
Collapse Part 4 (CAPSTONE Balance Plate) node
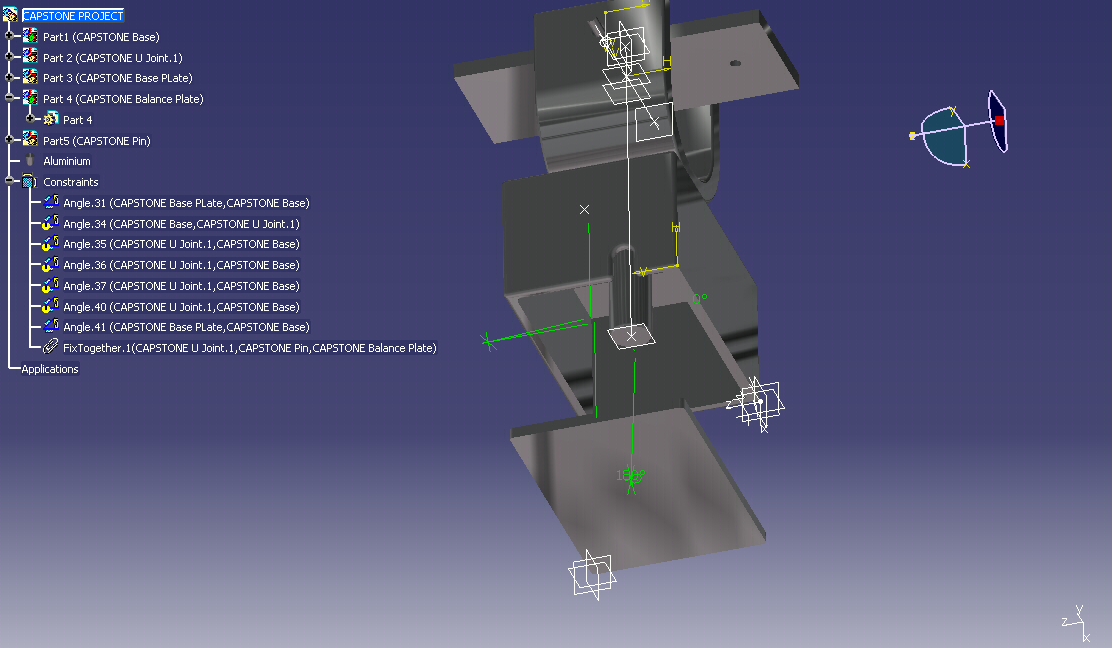[10, 99]
